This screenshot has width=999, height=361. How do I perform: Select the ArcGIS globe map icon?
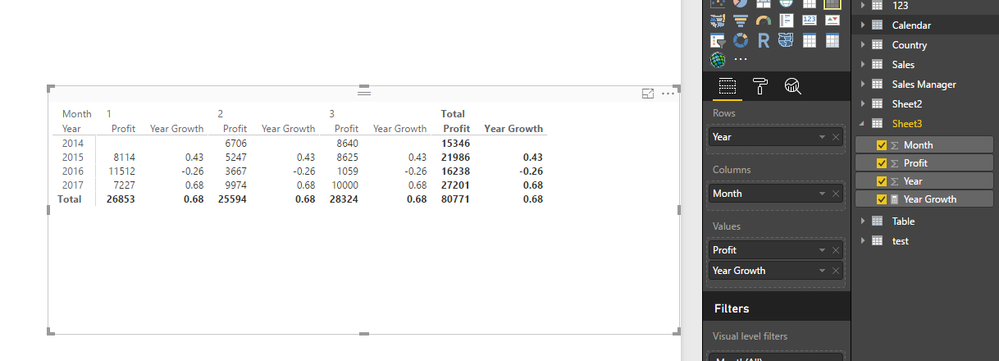coord(718,60)
